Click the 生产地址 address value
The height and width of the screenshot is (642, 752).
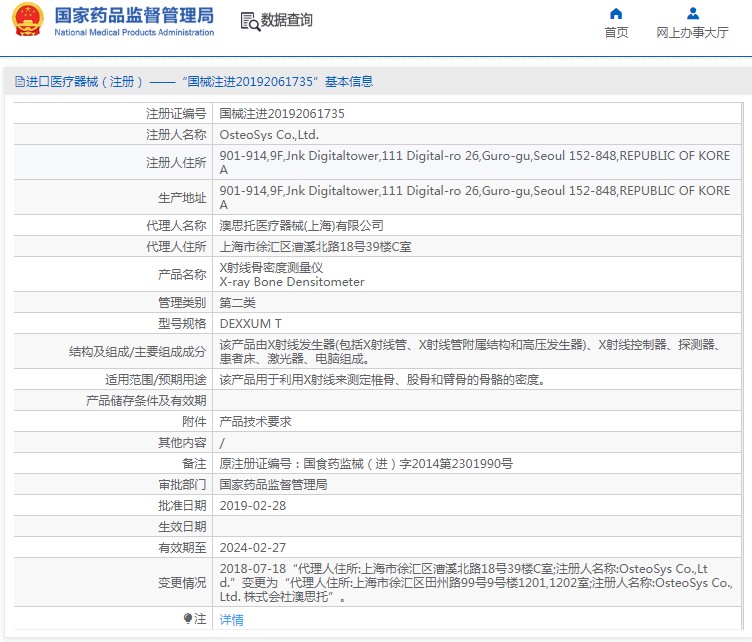click(x=475, y=198)
